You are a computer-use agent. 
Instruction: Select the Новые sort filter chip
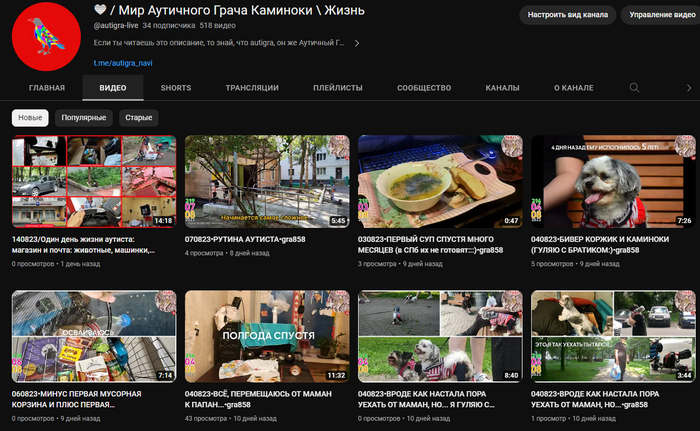click(x=30, y=118)
